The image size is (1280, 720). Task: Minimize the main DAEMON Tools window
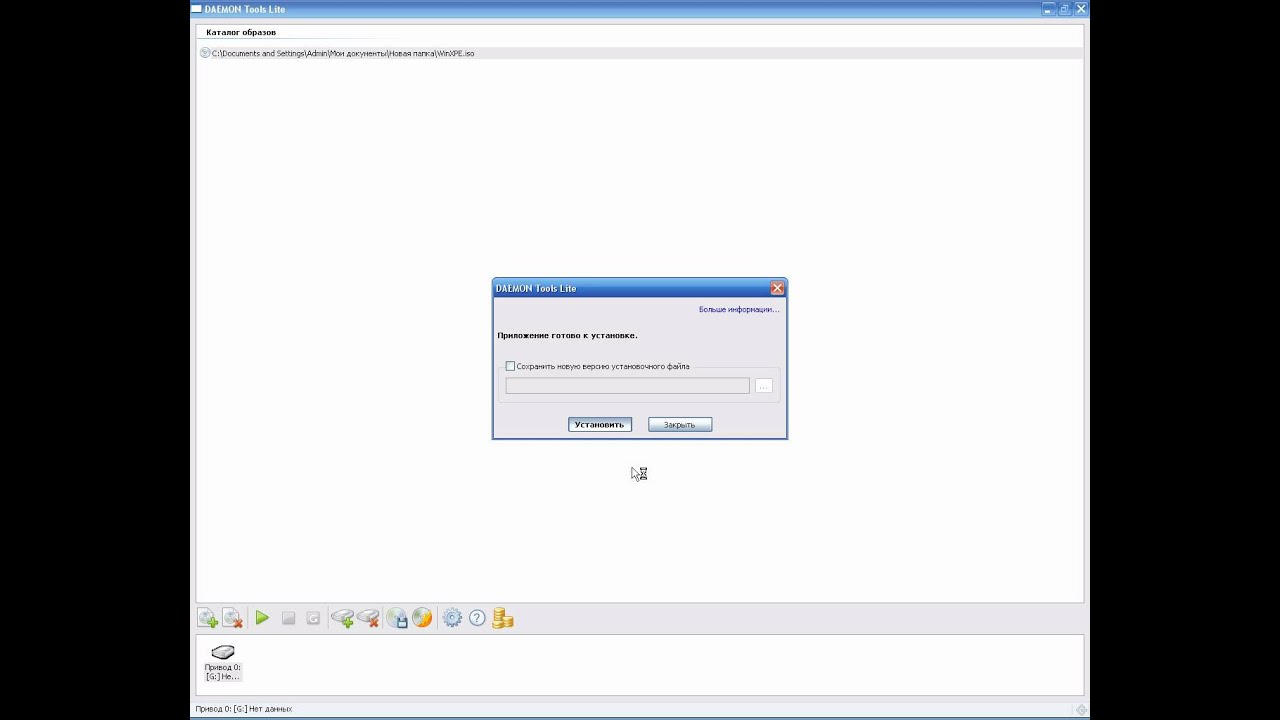1048,9
